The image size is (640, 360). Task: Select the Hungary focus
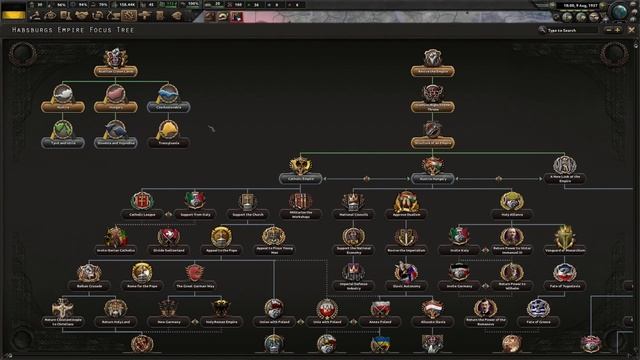click(x=116, y=98)
